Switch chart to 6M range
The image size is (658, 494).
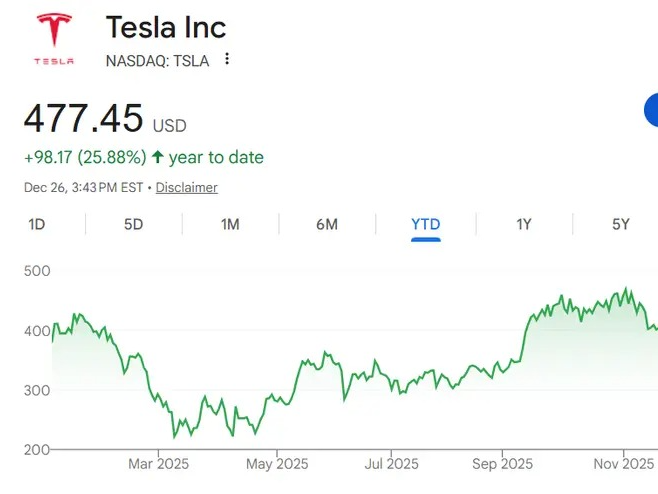click(327, 224)
